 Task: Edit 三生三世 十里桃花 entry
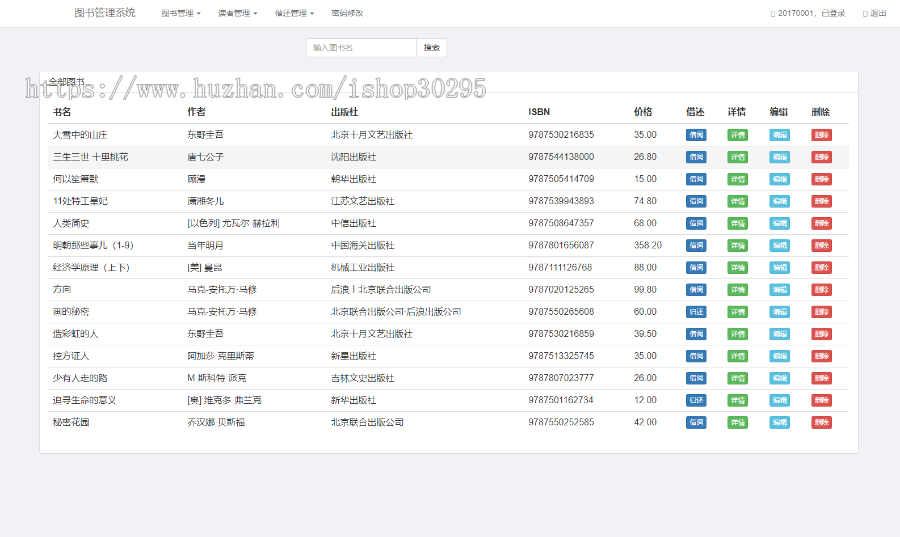click(779, 157)
